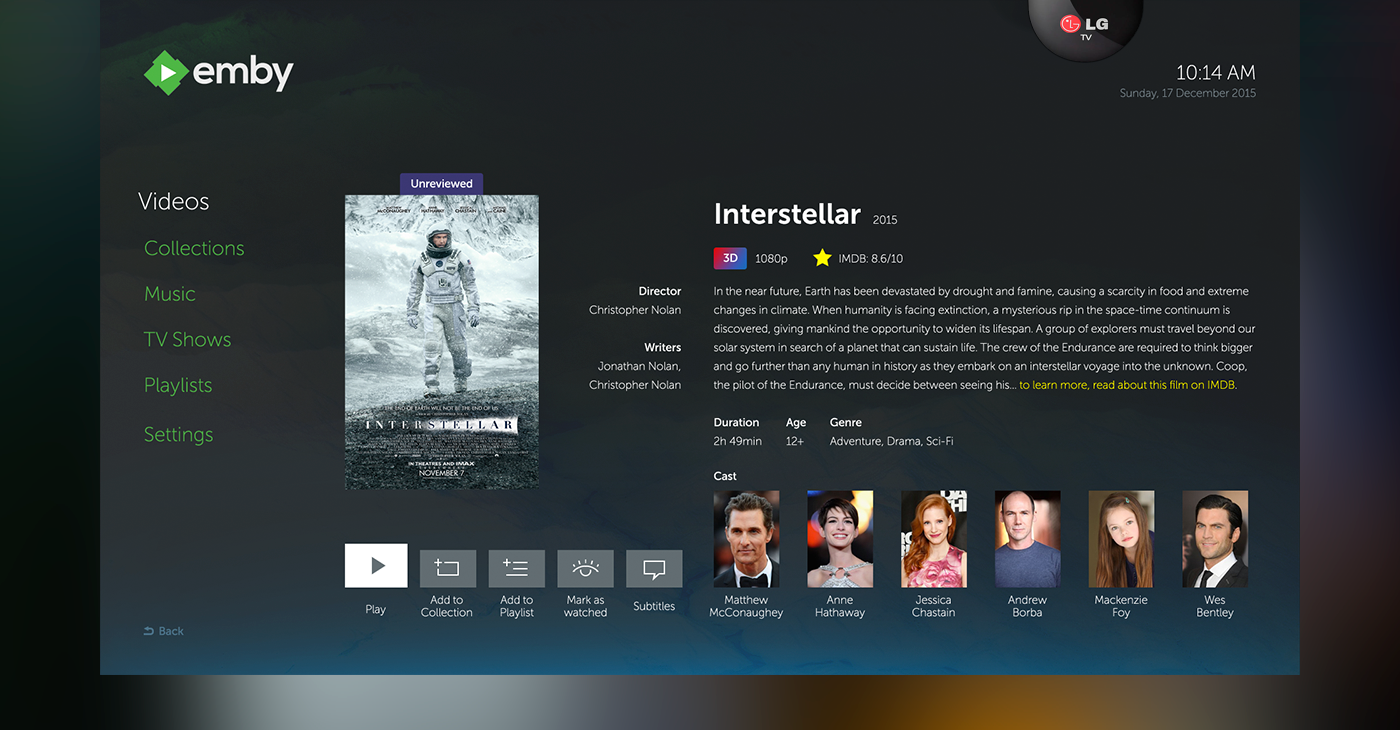
Task: Click the Add to Playlist icon
Action: click(x=516, y=568)
